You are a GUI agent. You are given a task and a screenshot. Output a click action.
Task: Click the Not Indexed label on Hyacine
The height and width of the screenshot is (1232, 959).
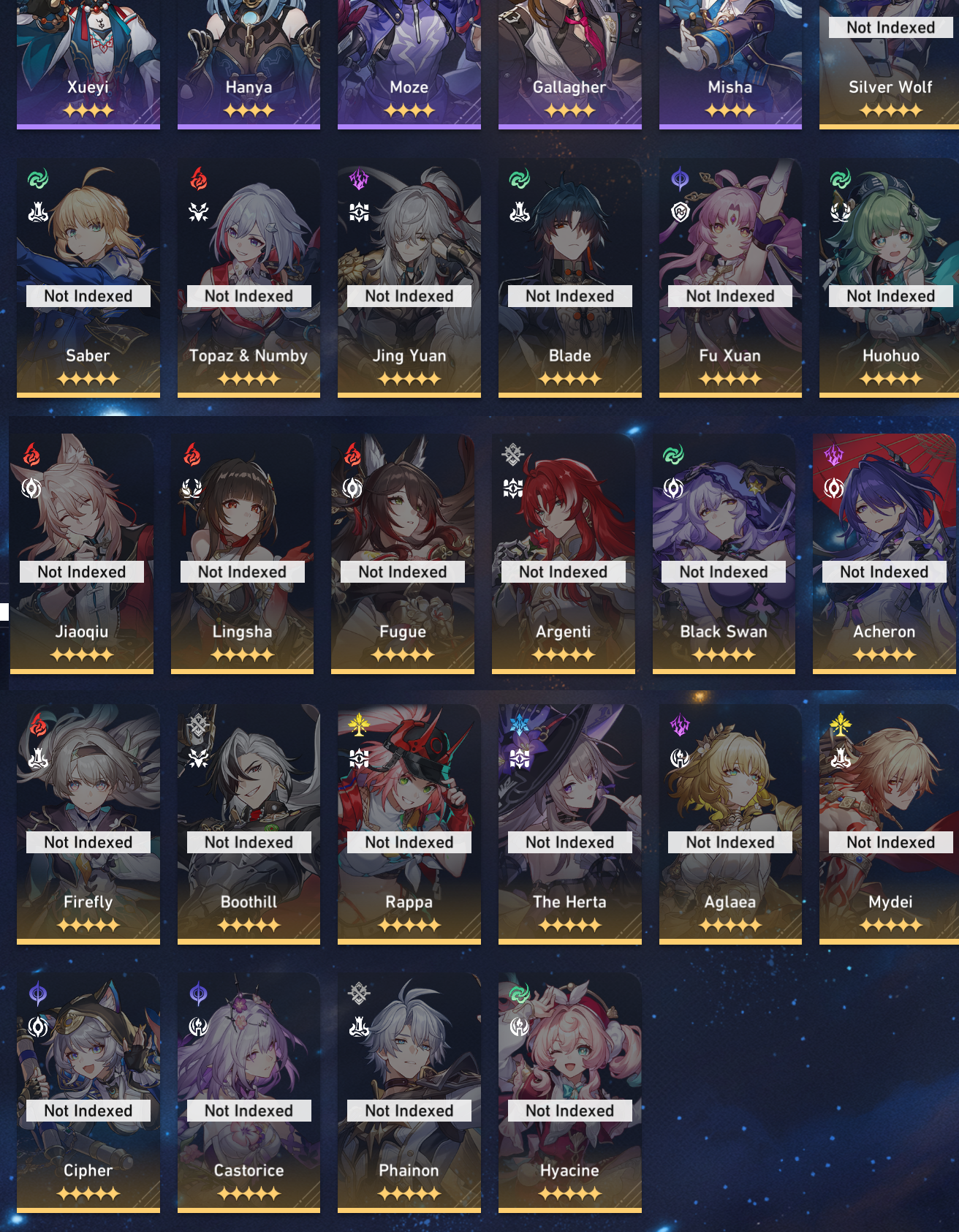[570, 1111]
